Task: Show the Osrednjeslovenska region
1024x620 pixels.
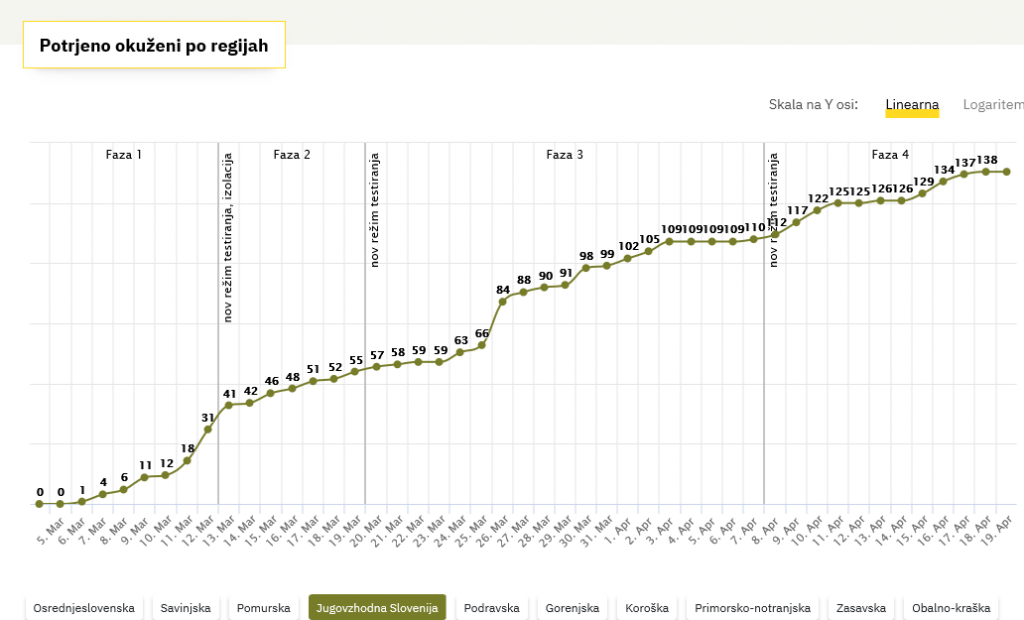Action: tap(84, 608)
